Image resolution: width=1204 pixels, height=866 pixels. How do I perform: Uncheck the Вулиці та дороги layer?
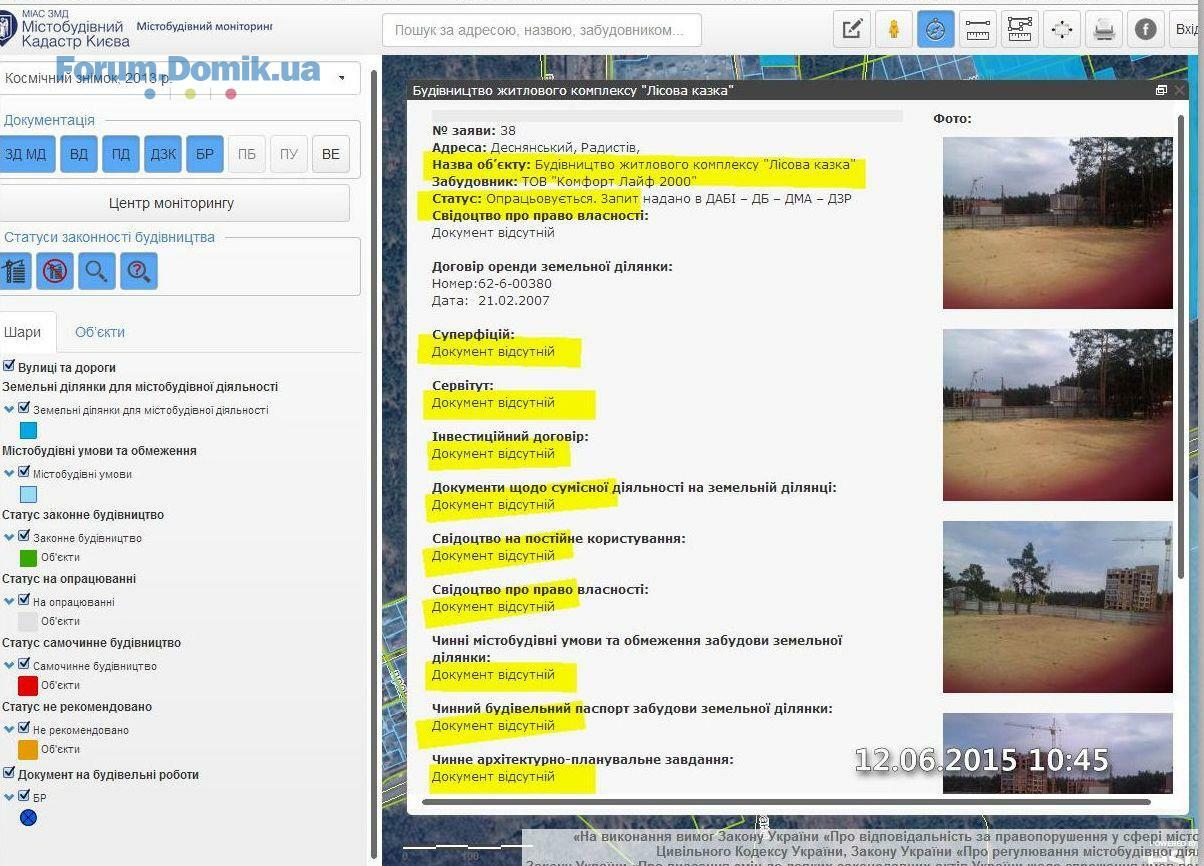click(x=9, y=367)
